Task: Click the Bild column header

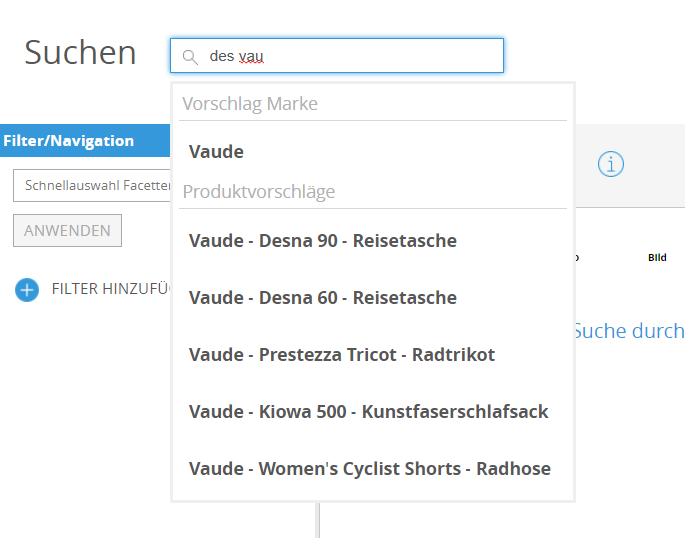Action: click(x=657, y=258)
